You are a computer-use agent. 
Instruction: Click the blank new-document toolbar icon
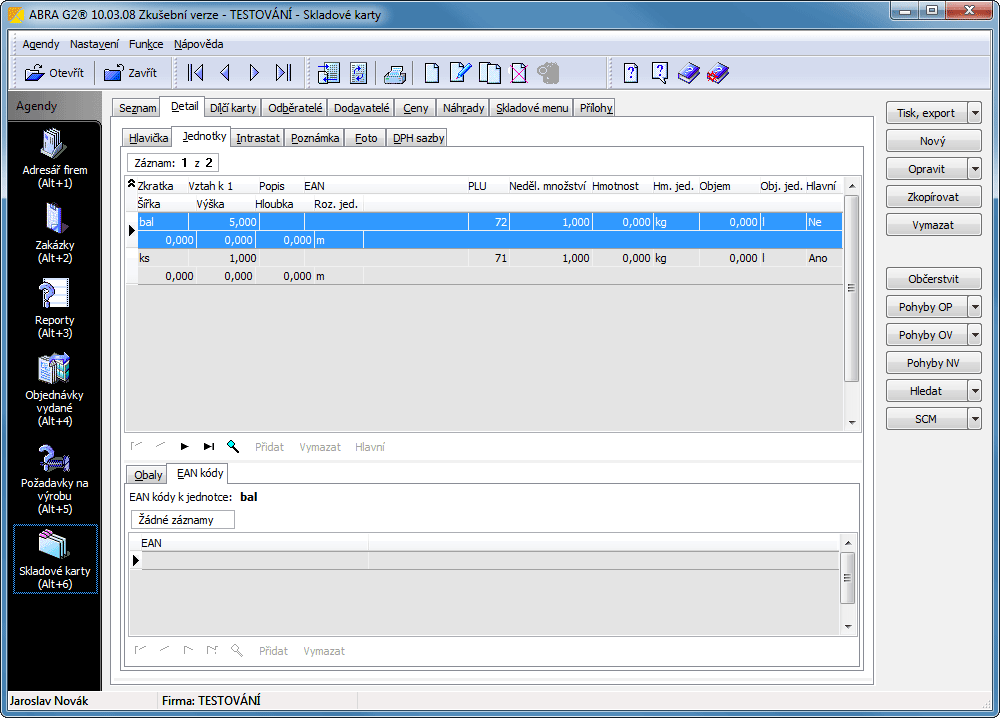[x=432, y=73]
